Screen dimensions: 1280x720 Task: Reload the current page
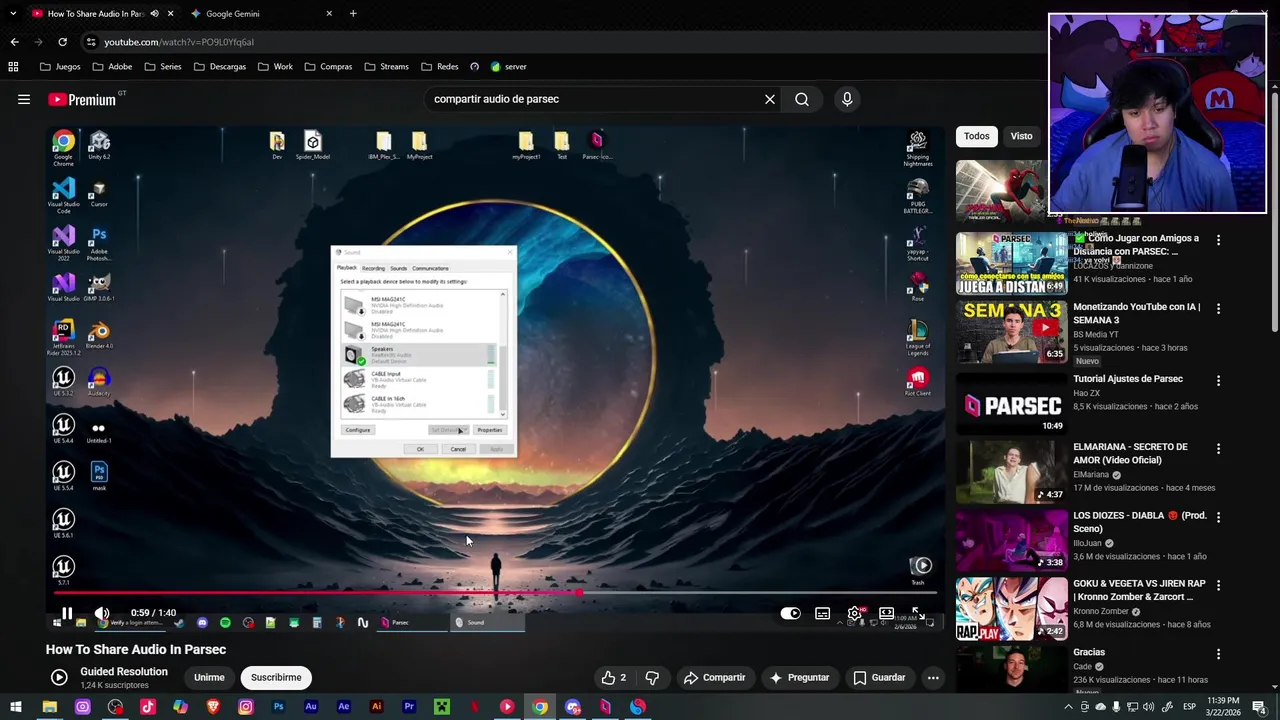(x=62, y=42)
